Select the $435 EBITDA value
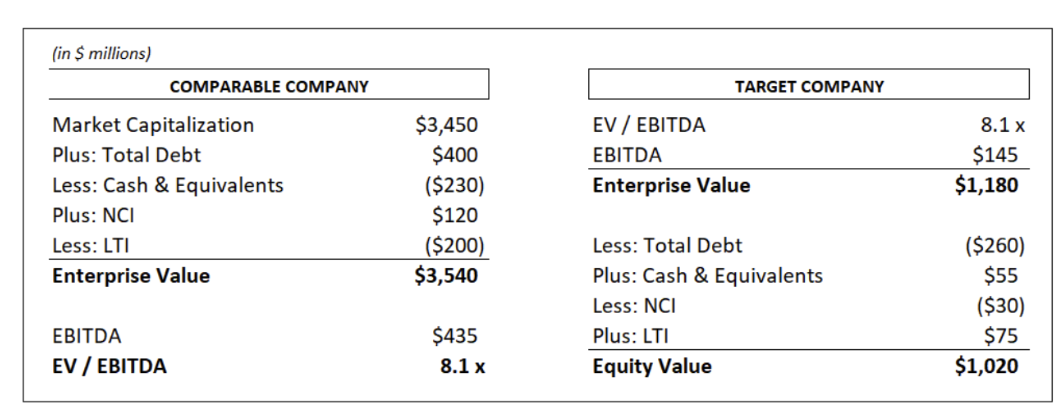This screenshot has width=1064, height=418. [455, 336]
